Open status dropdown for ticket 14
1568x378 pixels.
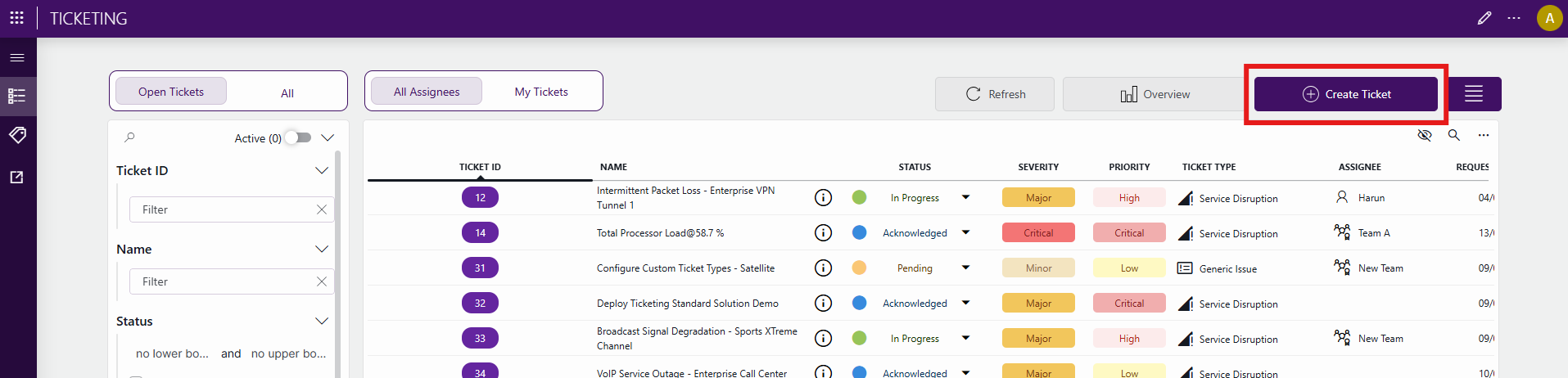(x=965, y=232)
